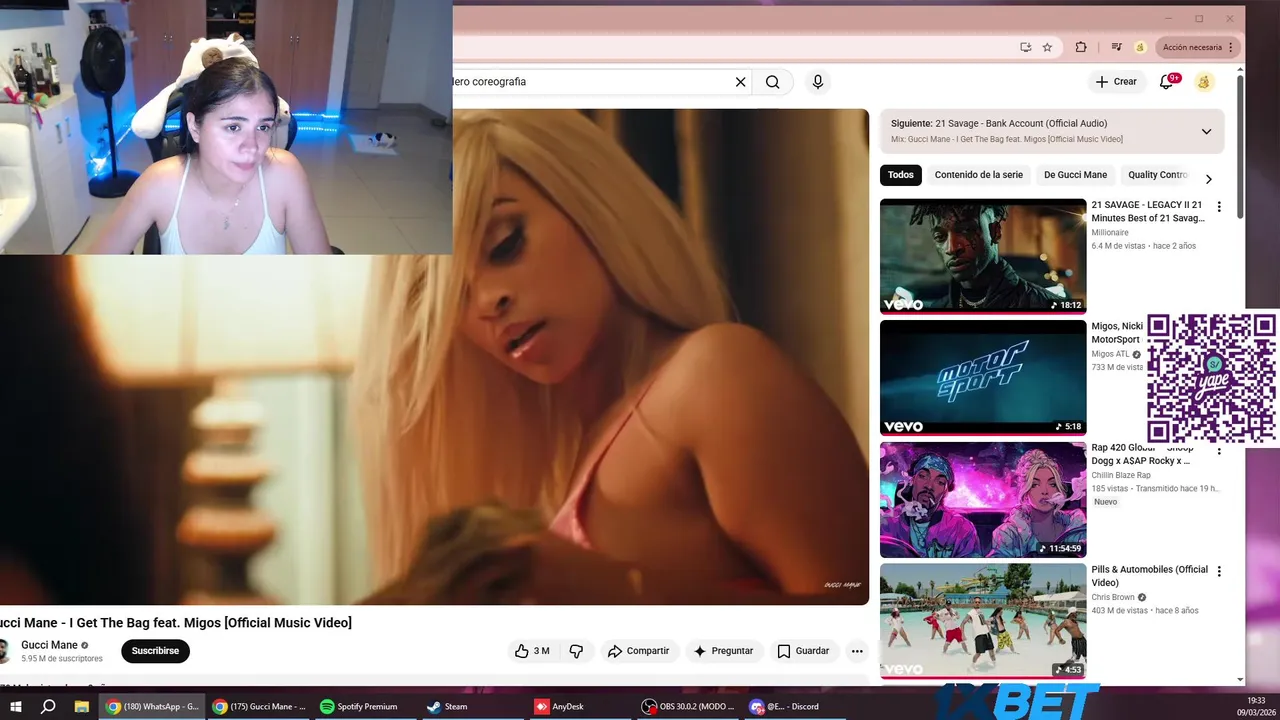Click the video title I Get The Bag

pos(176,622)
